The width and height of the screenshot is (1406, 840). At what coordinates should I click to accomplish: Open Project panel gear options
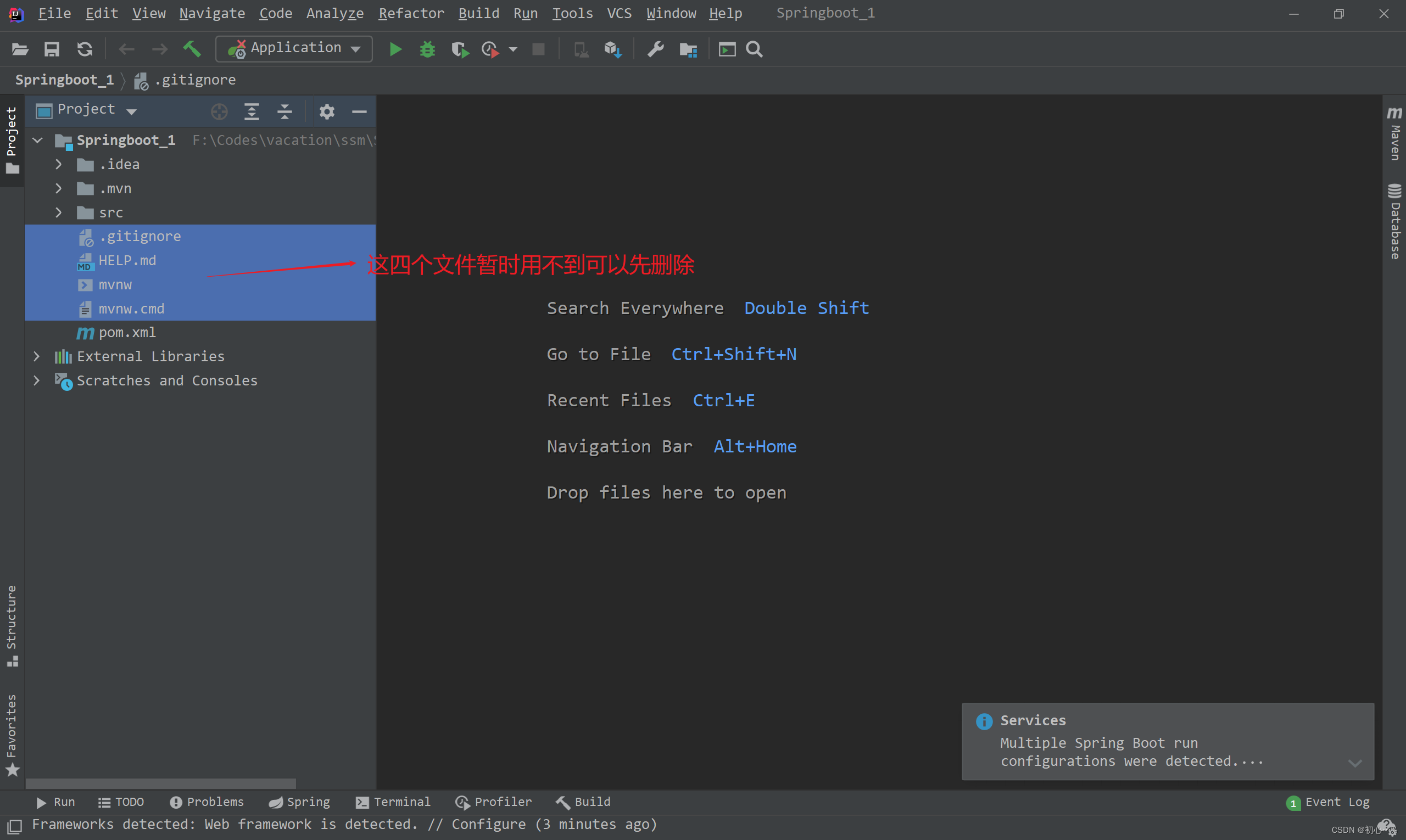pos(327,111)
